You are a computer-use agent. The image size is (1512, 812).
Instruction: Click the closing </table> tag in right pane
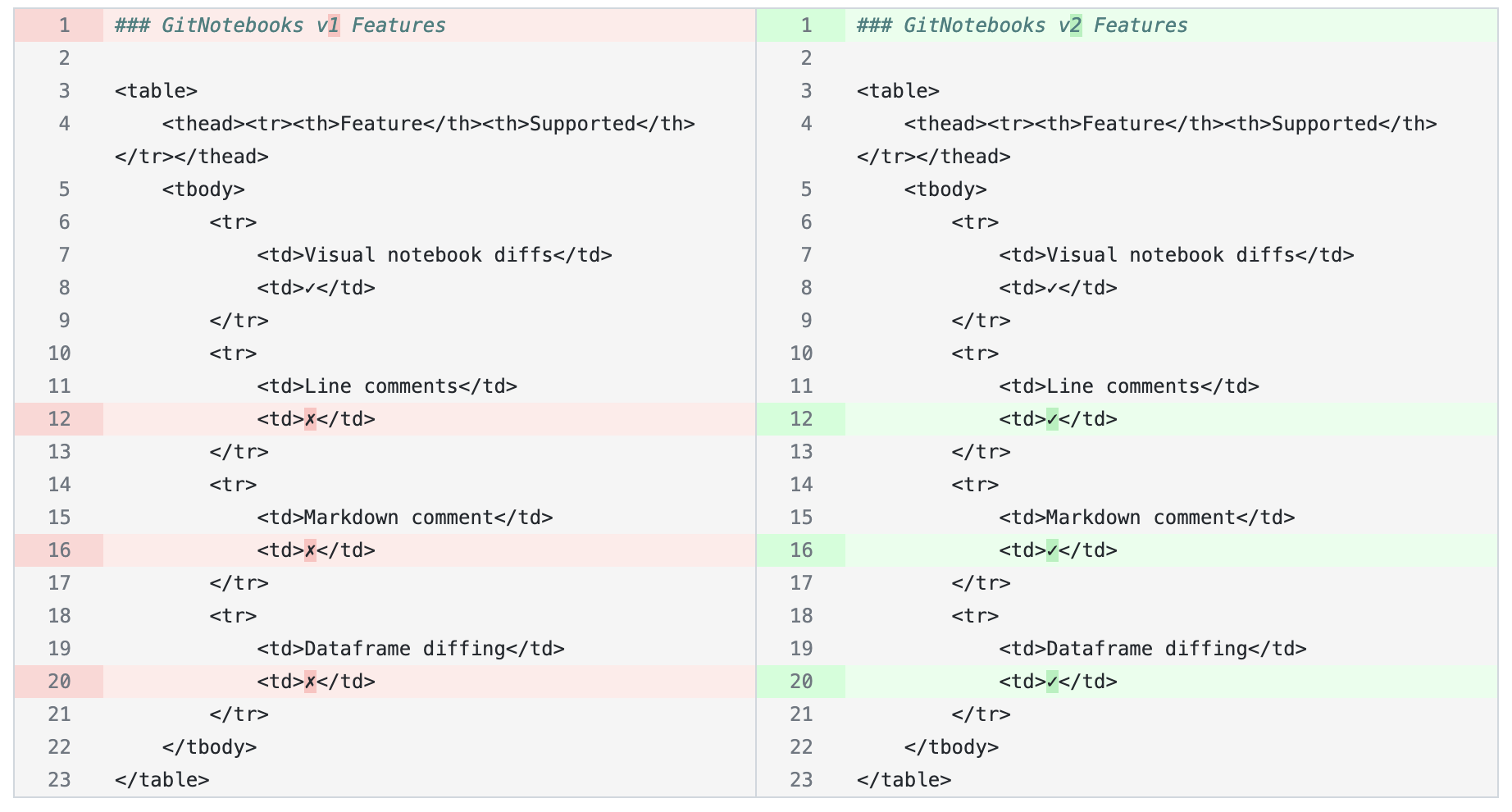[x=904, y=780]
